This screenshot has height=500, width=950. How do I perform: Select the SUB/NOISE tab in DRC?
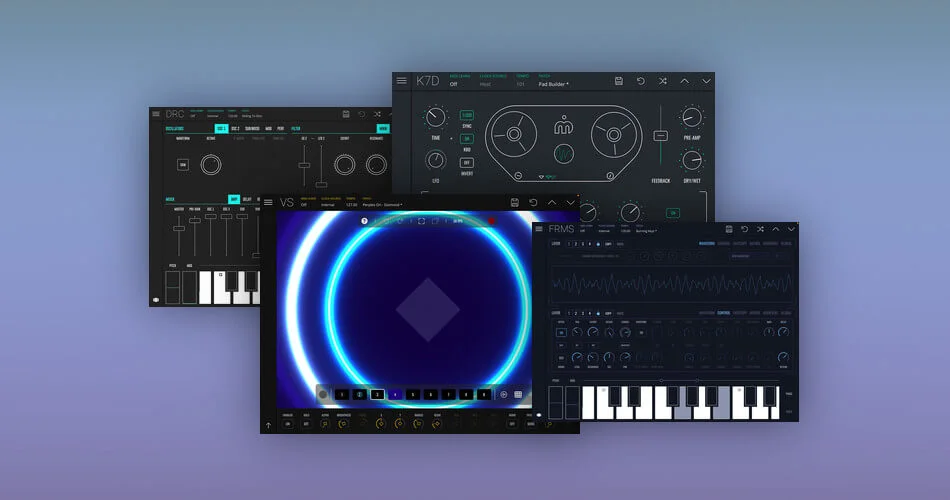tap(252, 128)
